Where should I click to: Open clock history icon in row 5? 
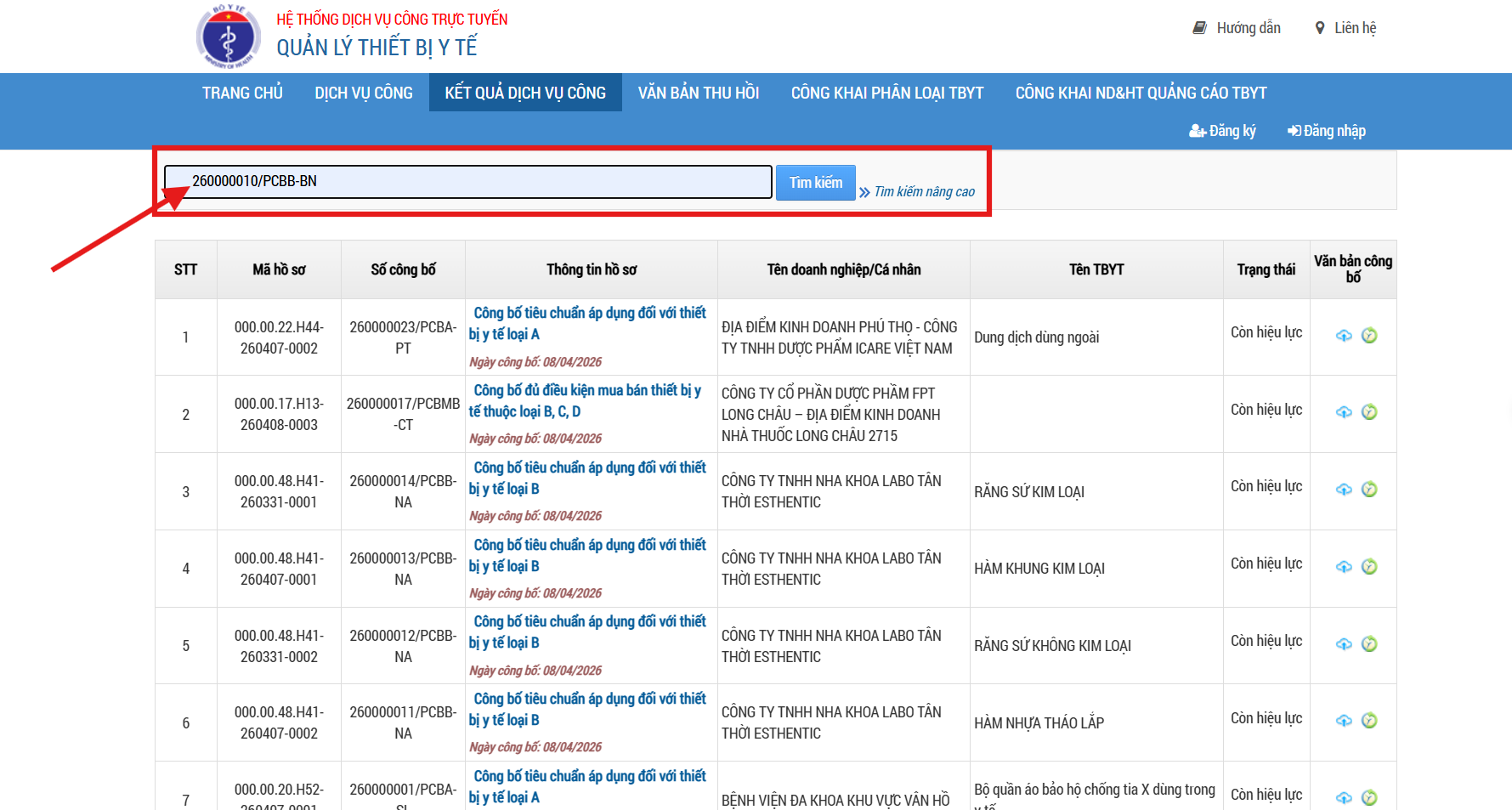(1369, 643)
